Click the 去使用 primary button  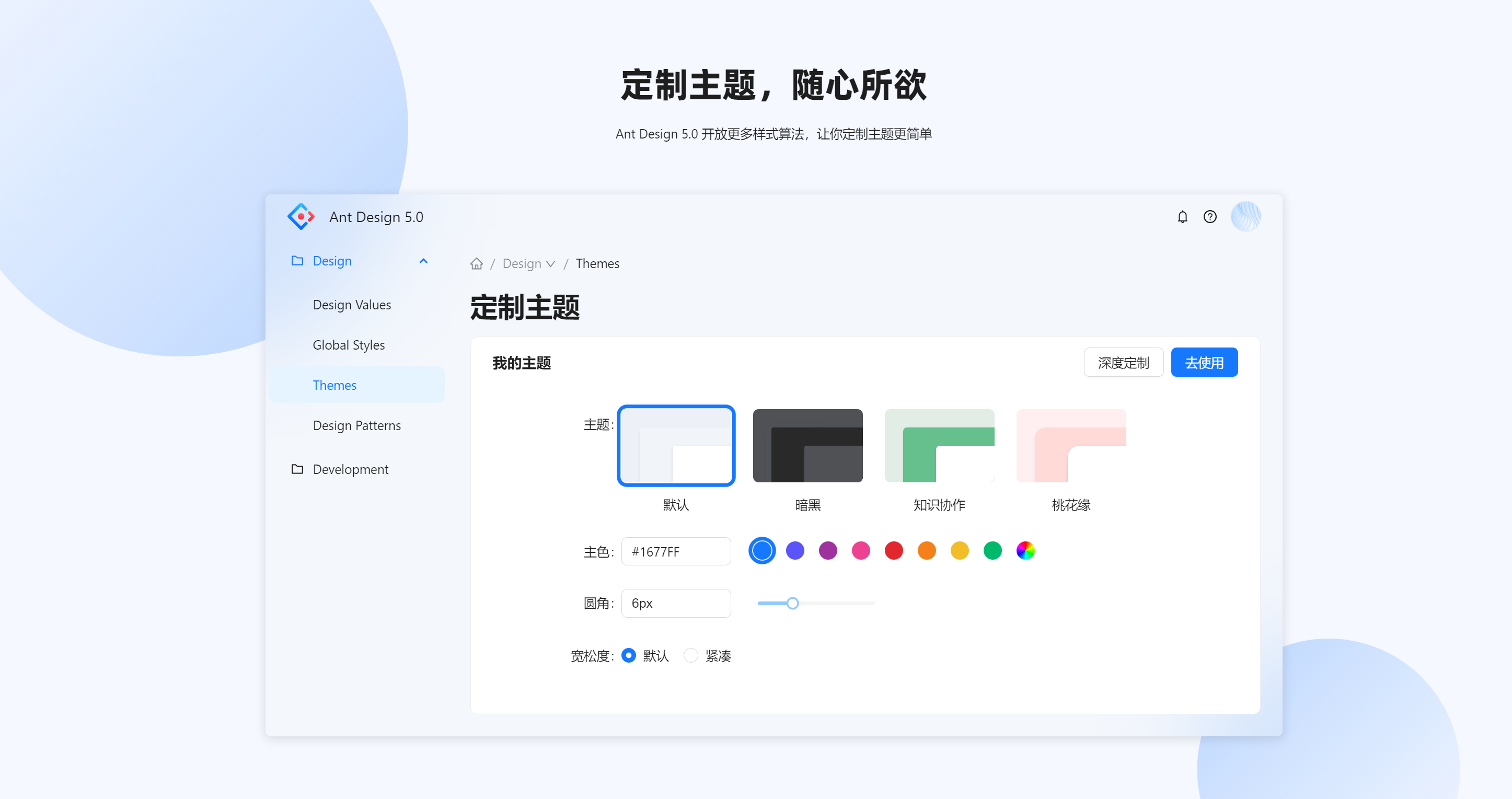(1204, 363)
